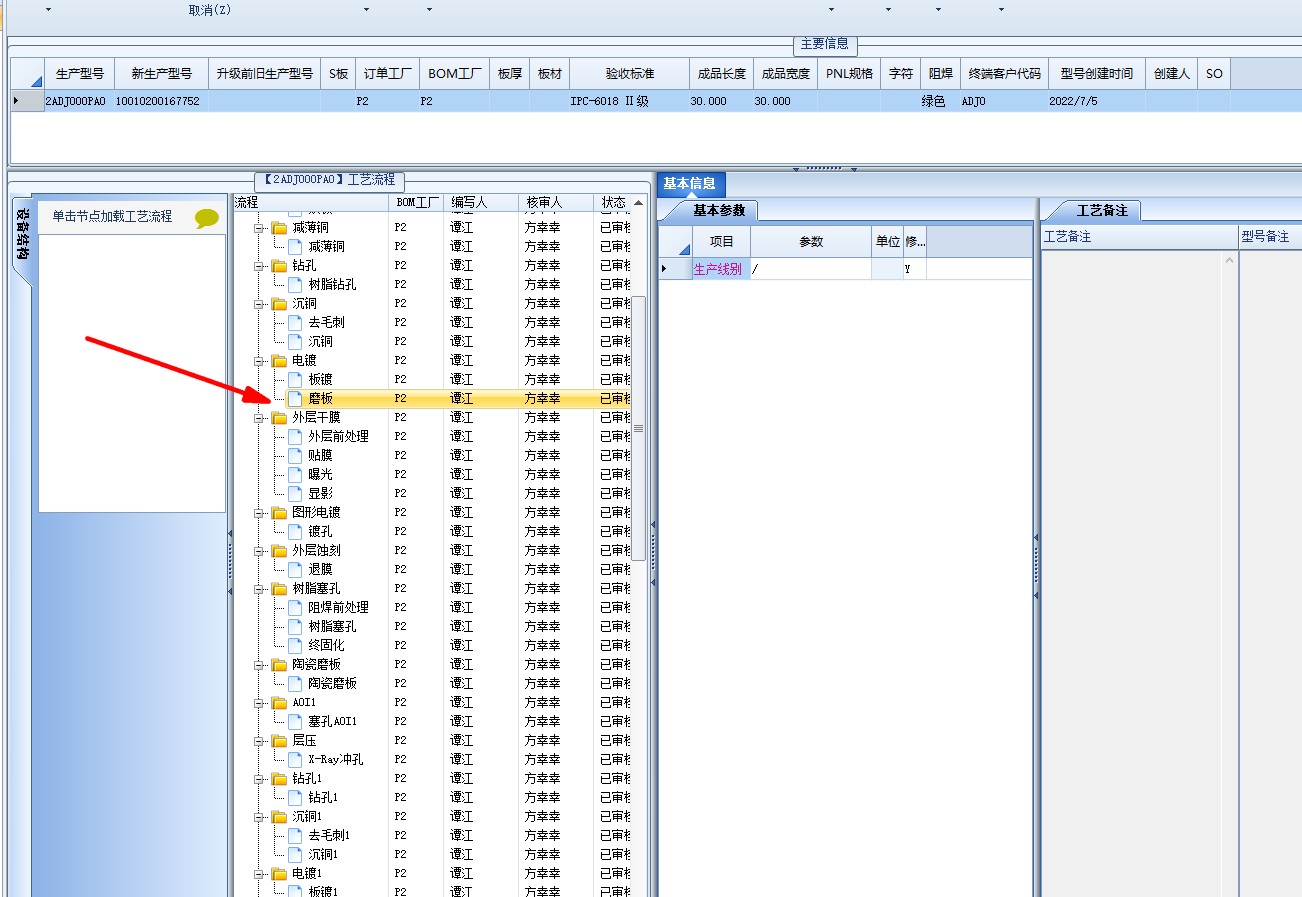Click the 陶瓷磨板 folder icon
The height and width of the screenshot is (897, 1302).
coord(279,665)
